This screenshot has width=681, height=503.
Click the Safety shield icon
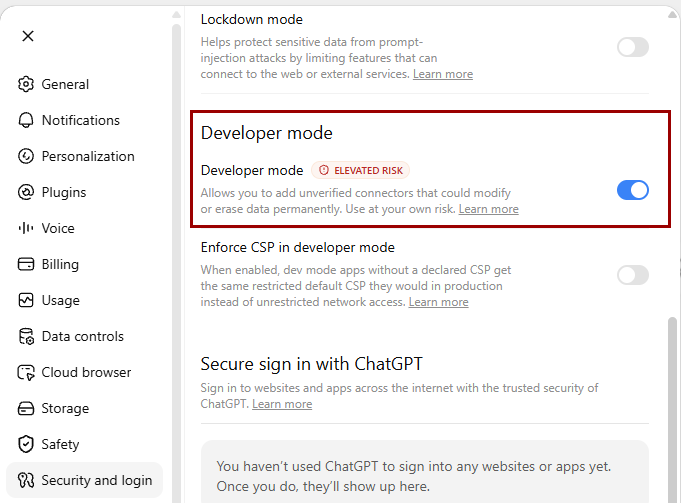pyautogui.click(x=26, y=444)
